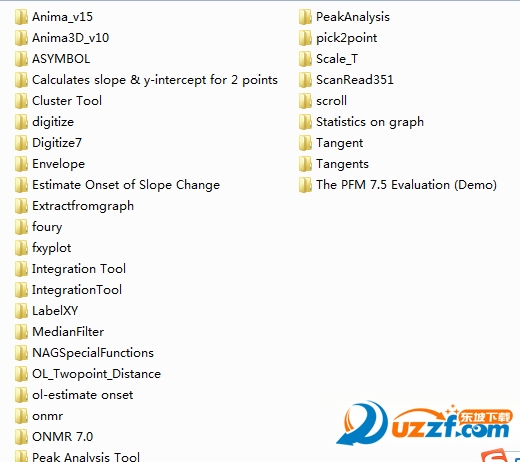Click the 'scroll' folder name text
Image resolution: width=520 pixels, height=462 pixels.
point(331,101)
